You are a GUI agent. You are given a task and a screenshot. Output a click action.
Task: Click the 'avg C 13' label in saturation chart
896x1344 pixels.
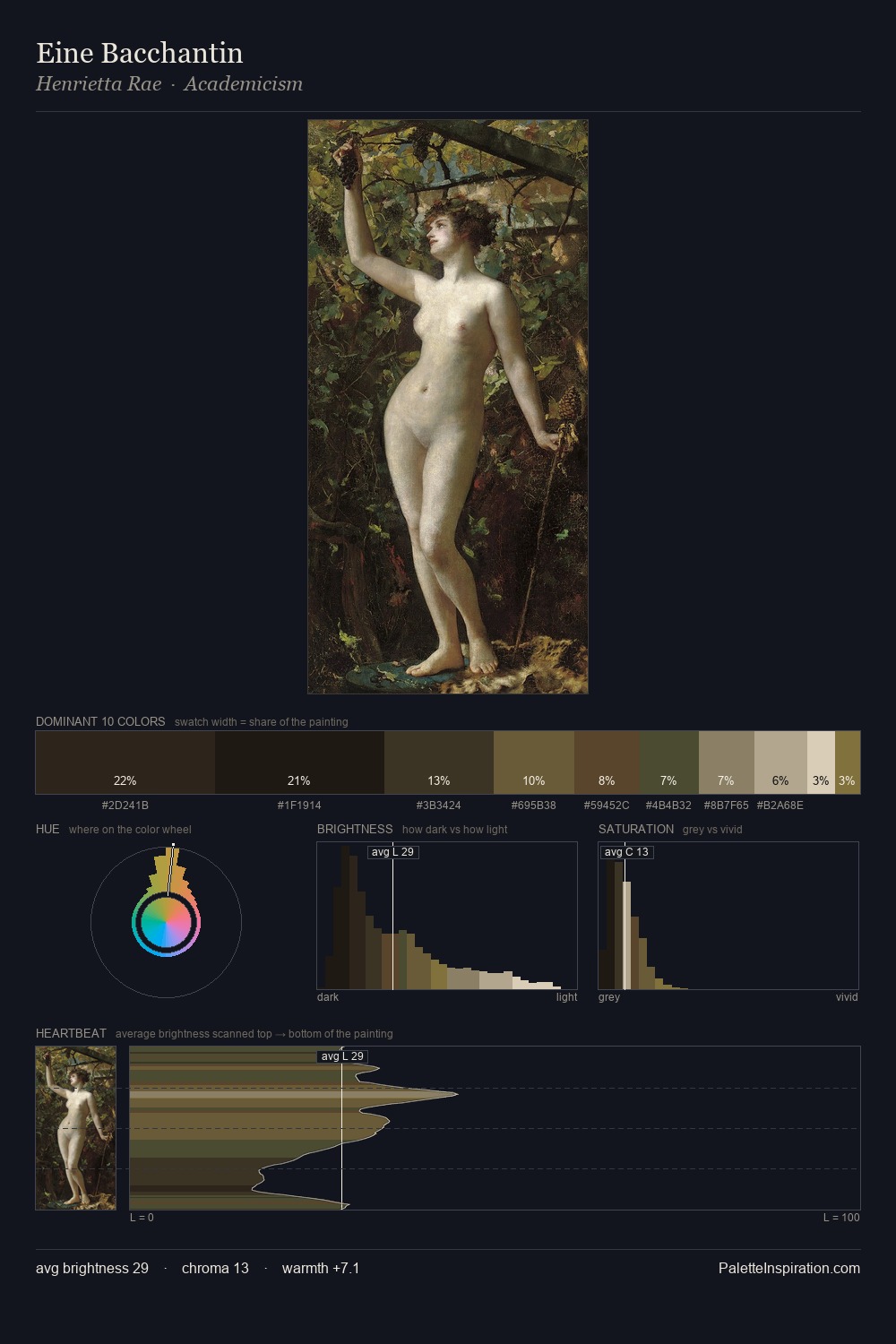626,852
